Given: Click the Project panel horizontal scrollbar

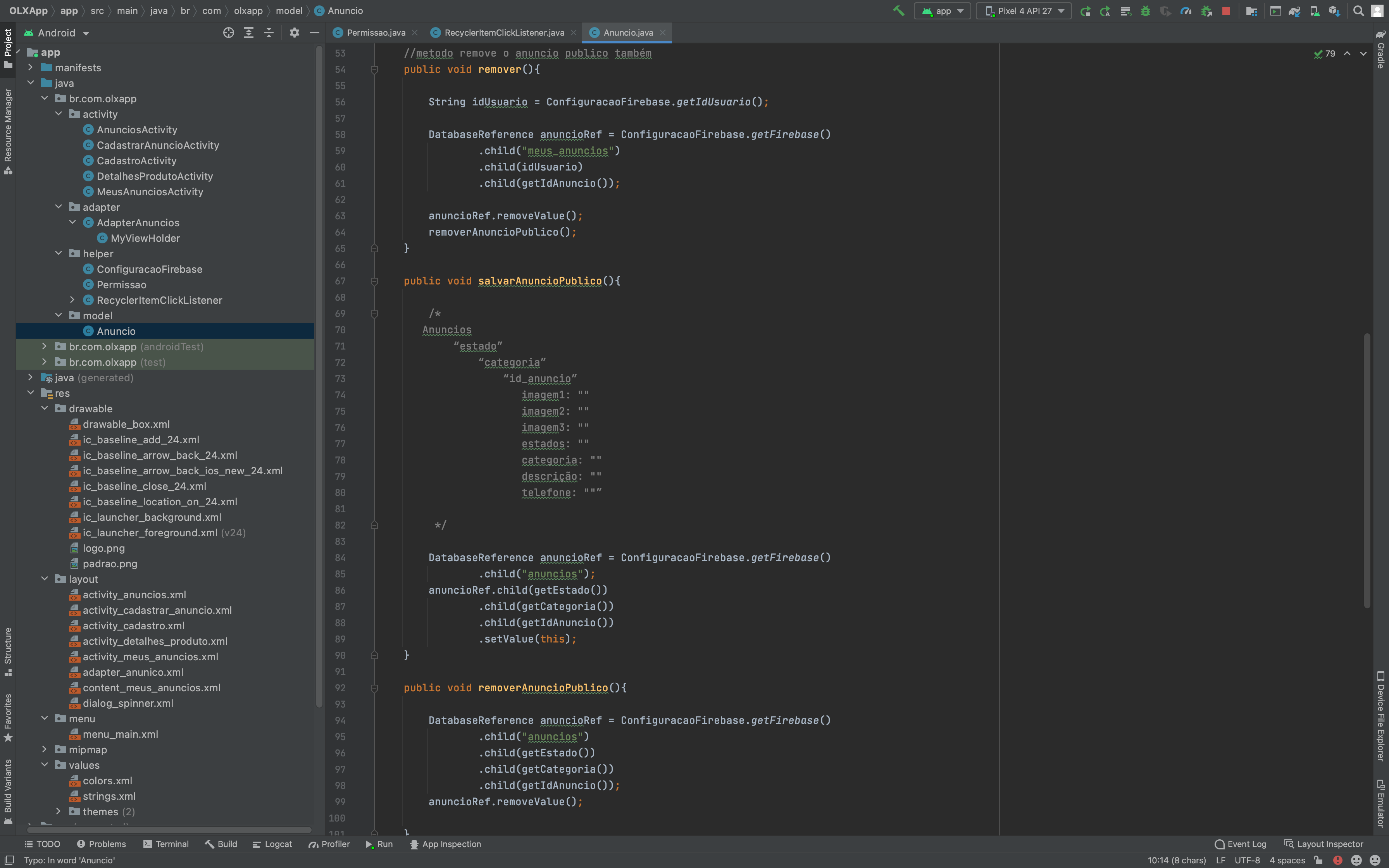Looking at the screenshot, I should tap(169, 830).
